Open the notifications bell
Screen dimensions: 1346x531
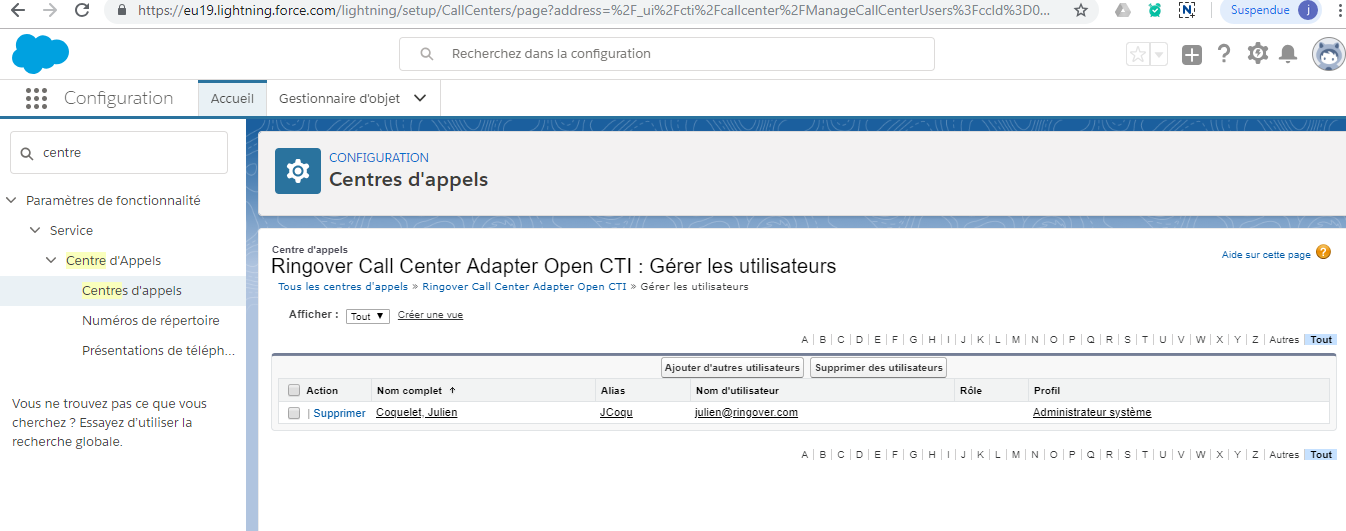click(1288, 54)
